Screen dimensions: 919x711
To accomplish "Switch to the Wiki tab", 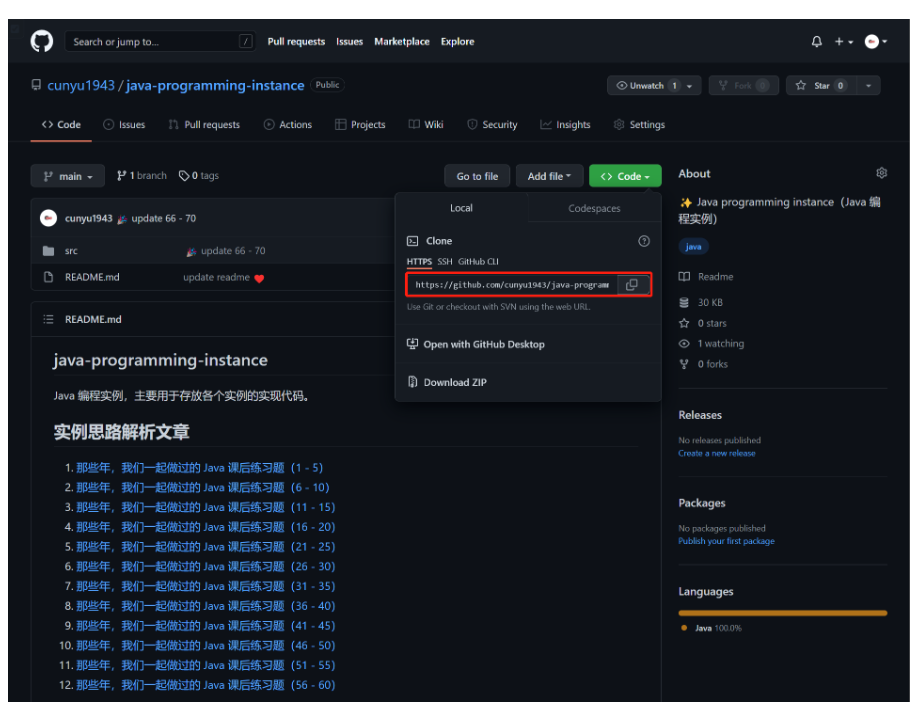I will point(426,124).
